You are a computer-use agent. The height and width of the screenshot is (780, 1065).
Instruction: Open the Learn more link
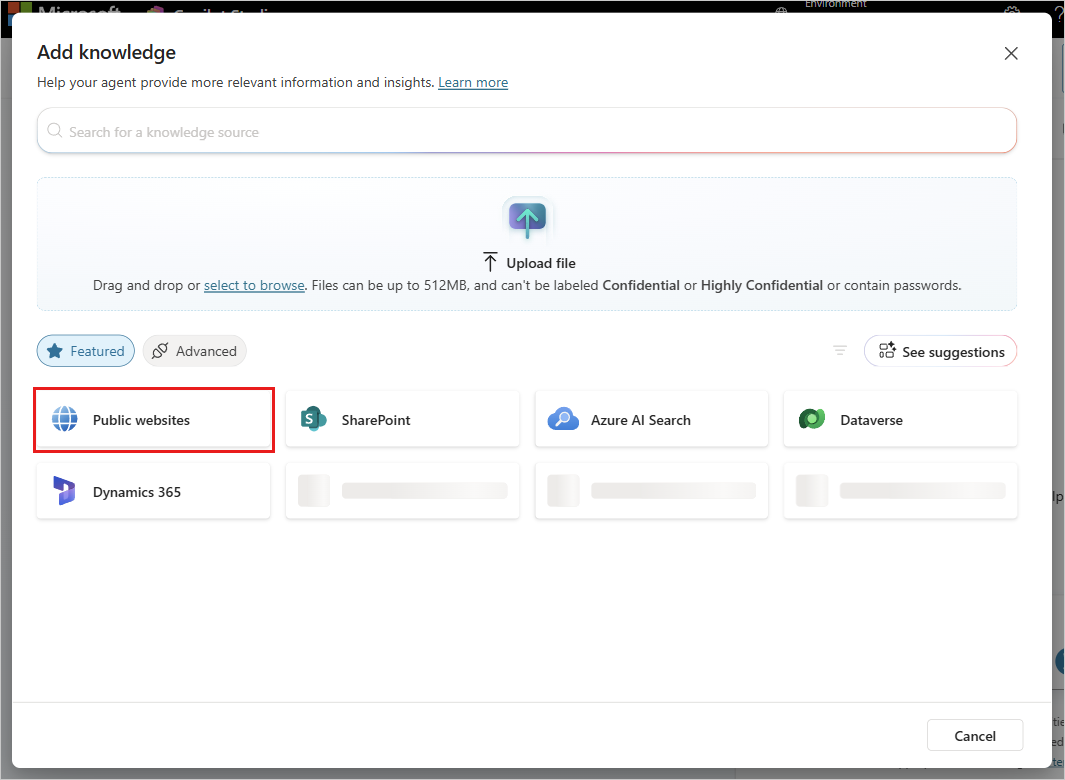tap(473, 82)
